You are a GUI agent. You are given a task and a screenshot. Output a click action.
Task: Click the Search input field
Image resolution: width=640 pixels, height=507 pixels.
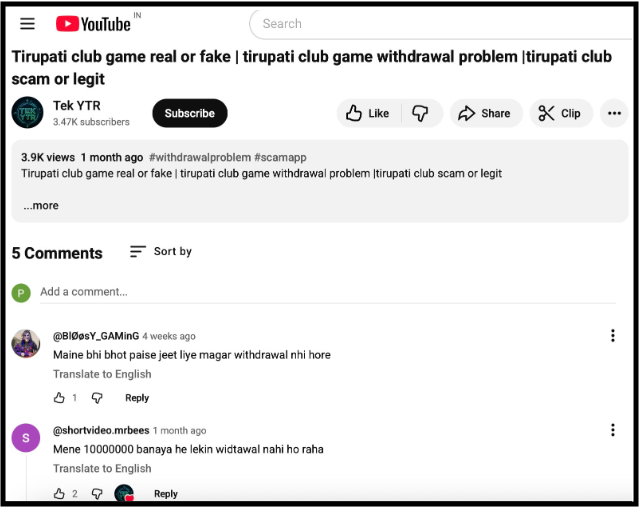pos(441,24)
